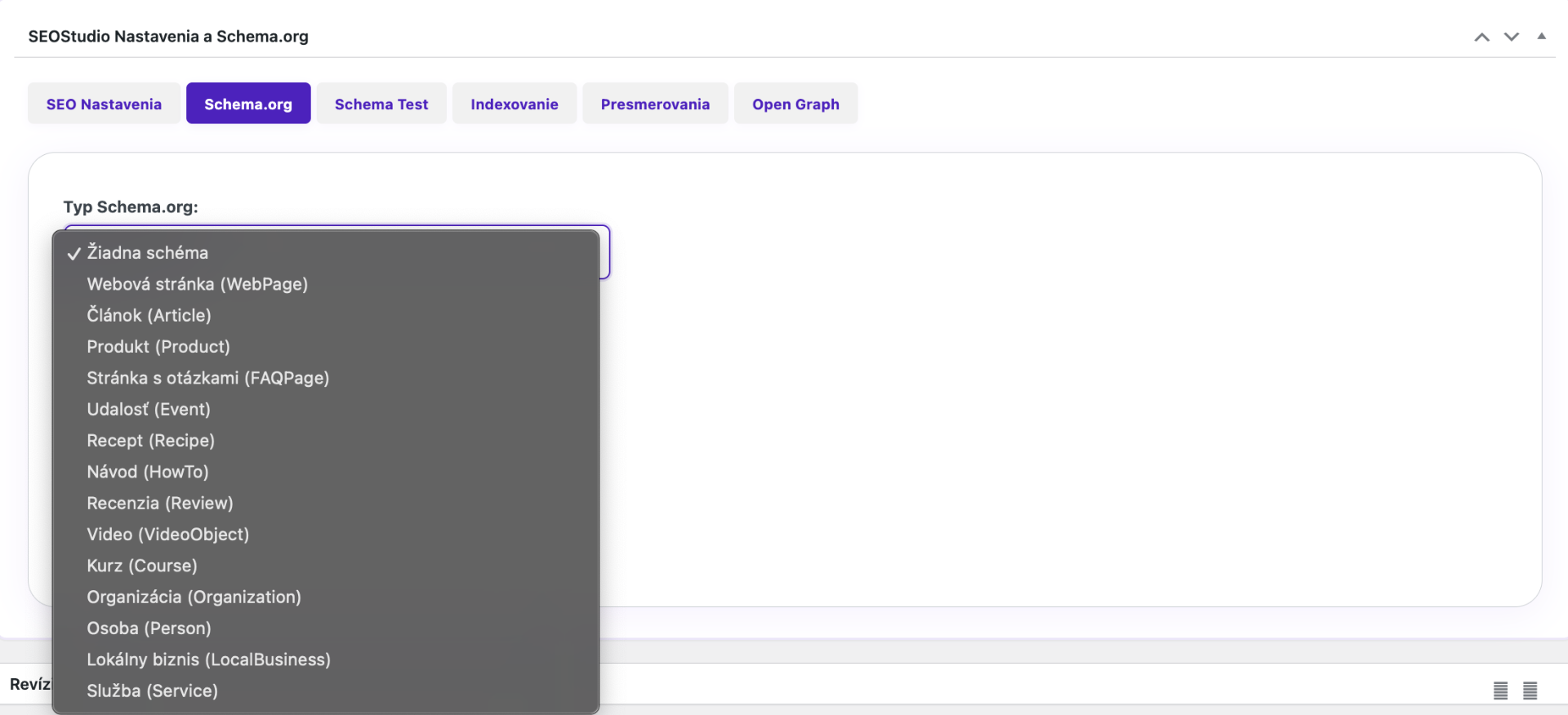Select Stránka s otázkami (FAQPage) option

[208, 378]
